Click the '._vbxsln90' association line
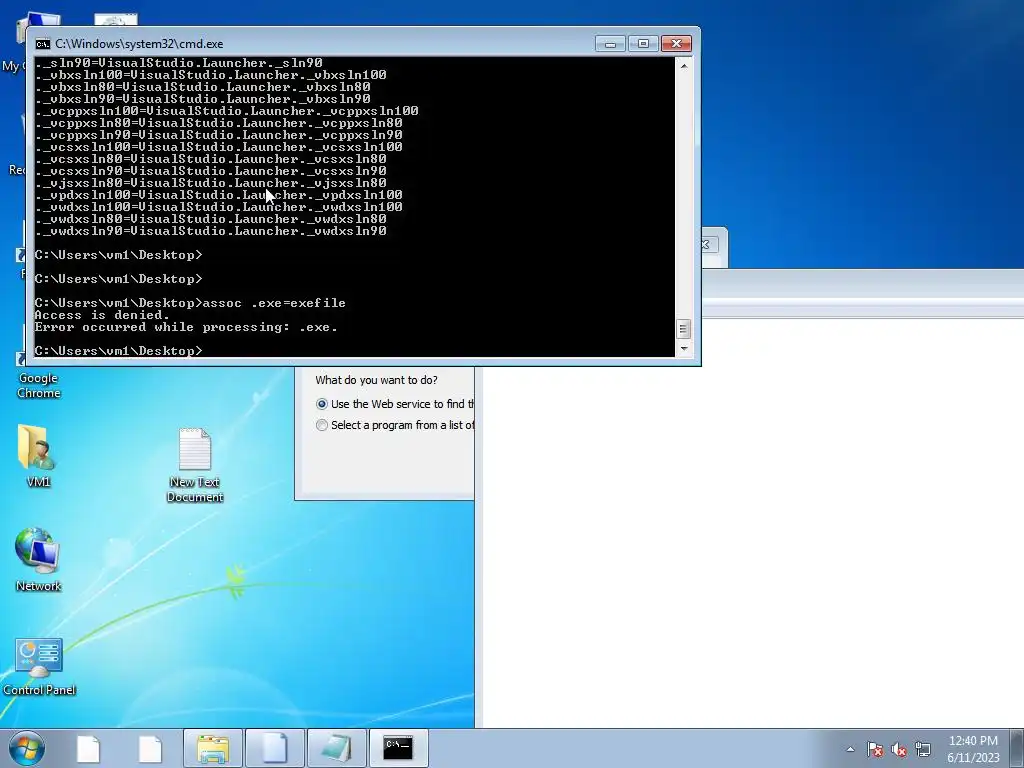The height and width of the screenshot is (768, 1024). (x=202, y=99)
